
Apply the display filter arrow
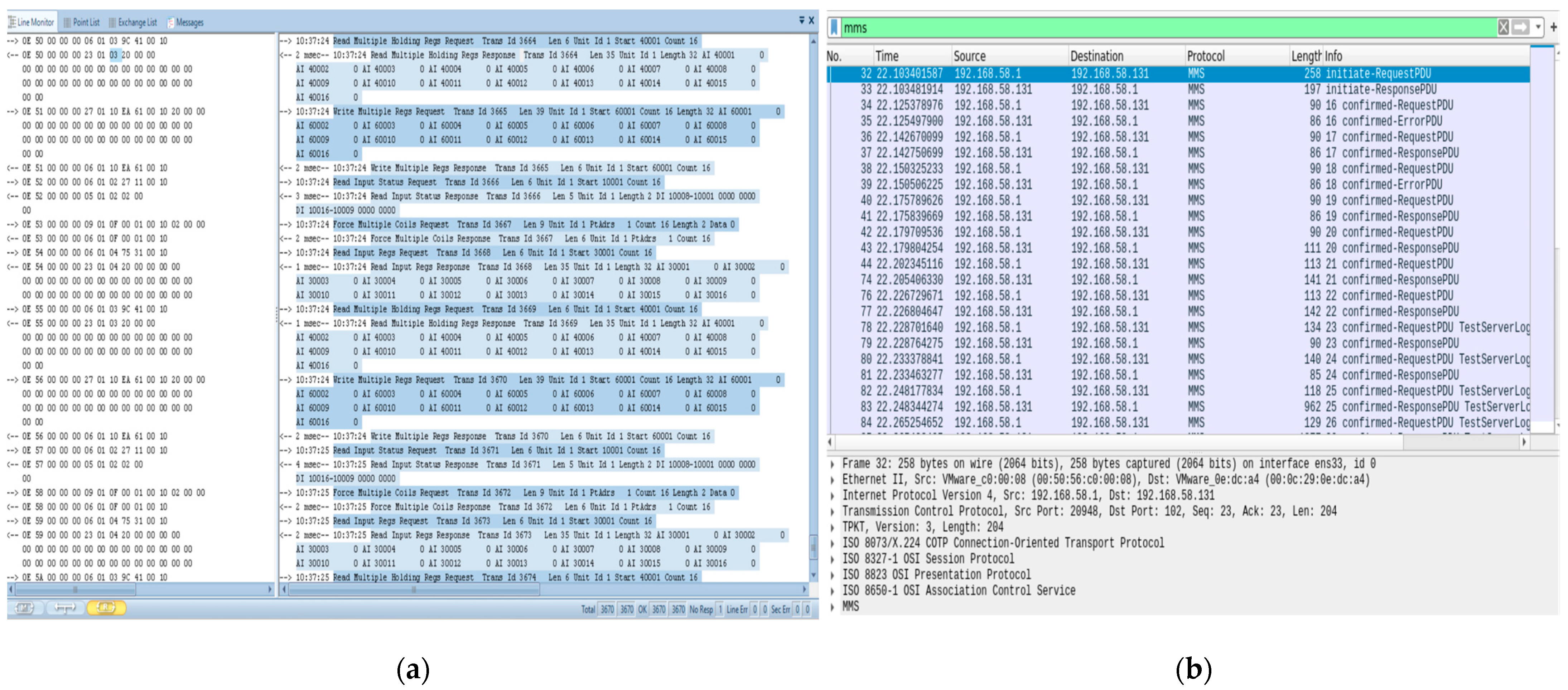pos(1520,28)
